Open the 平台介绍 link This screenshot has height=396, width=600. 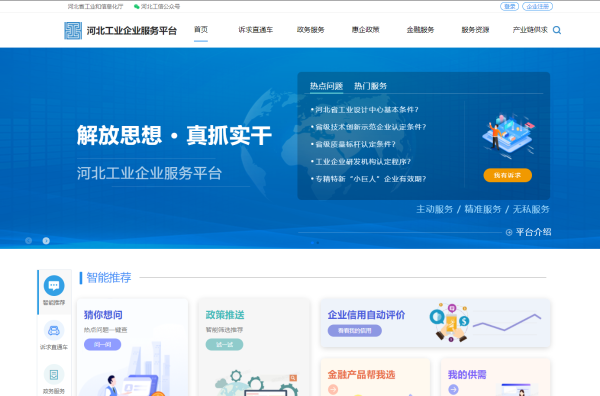point(533,232)
